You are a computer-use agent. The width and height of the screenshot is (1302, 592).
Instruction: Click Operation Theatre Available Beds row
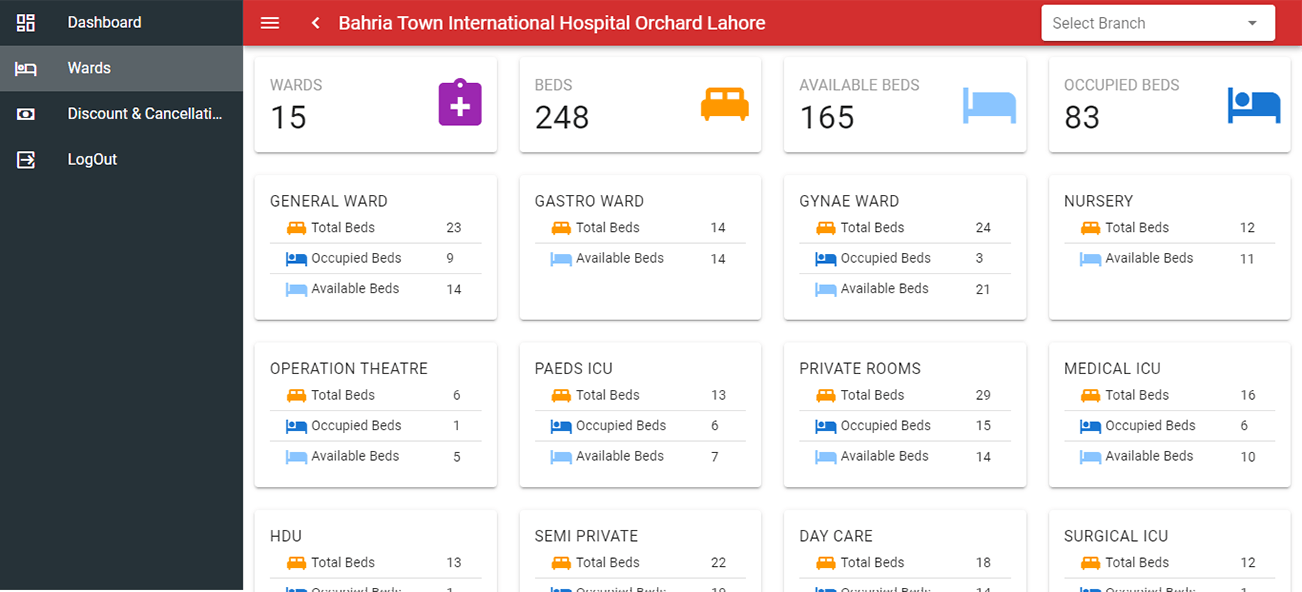(x=376, y=456)
